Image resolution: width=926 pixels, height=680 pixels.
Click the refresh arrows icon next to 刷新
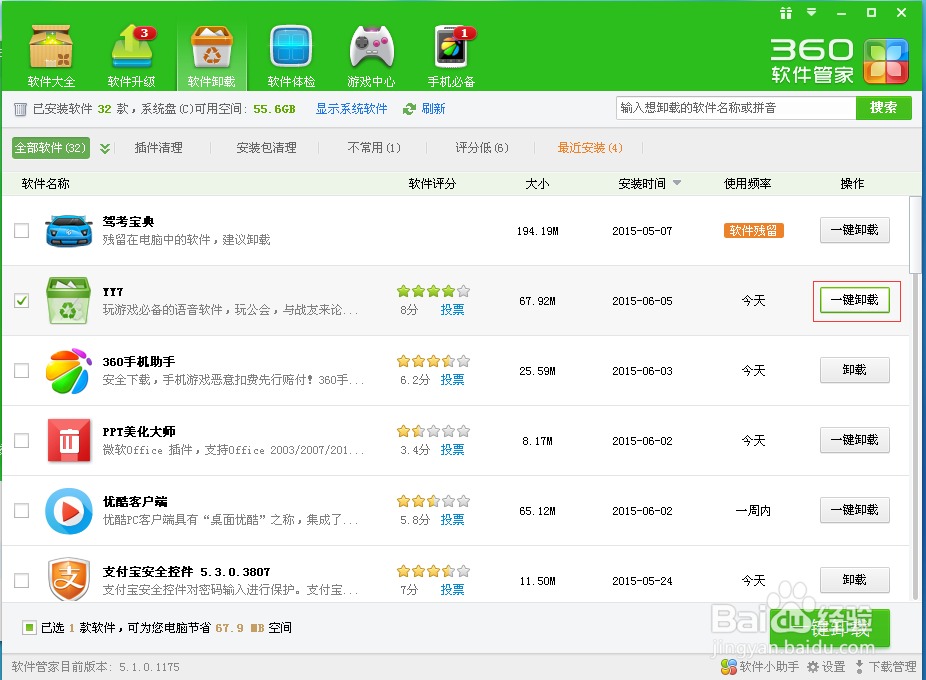[x=409, y=109]
